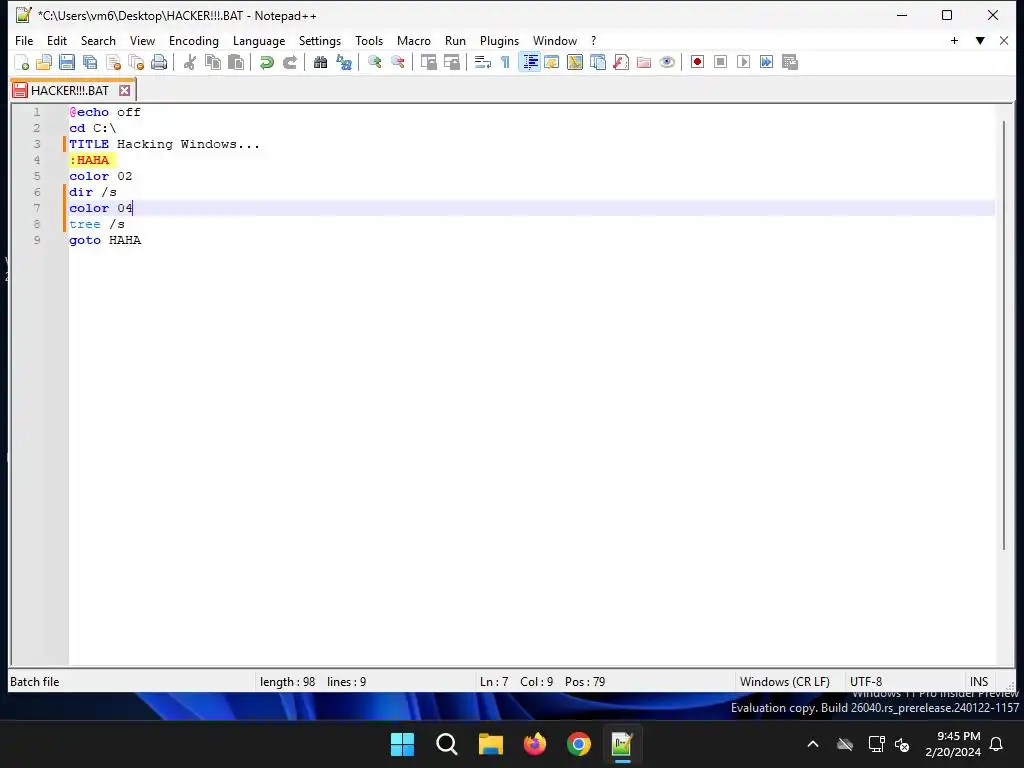Open the Function List panel icon
Image resolution: width=1024 pixels, height=768 pixels.
[x=621, y=62]
